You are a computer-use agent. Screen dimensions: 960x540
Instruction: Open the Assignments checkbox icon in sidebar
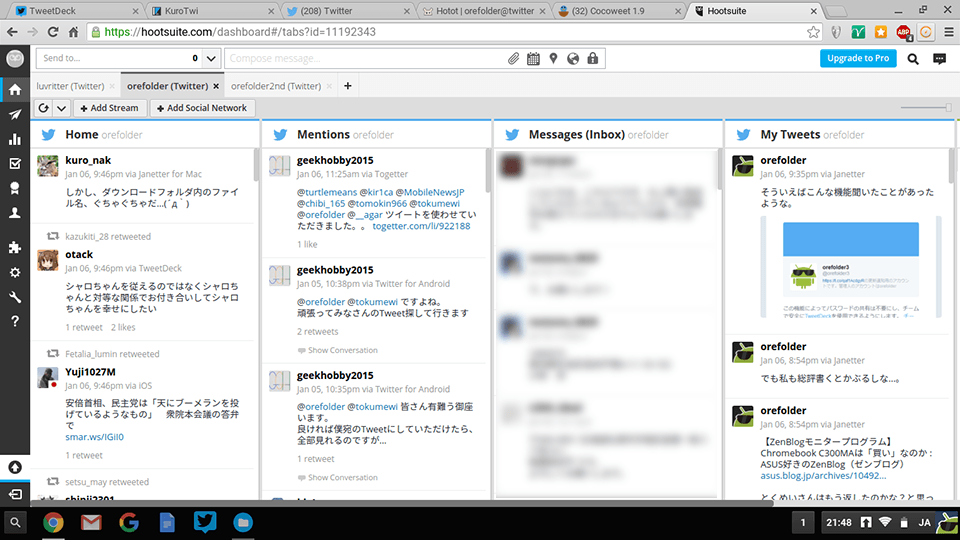pyautogui.click(x=15, y=163)
